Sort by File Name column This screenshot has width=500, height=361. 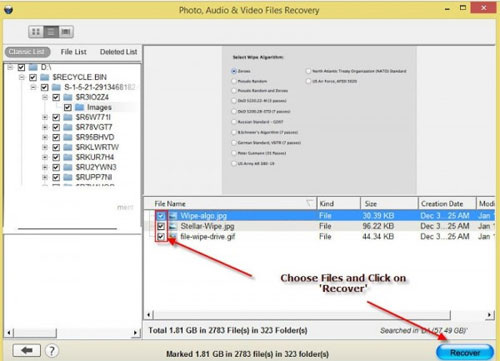click(x=230, y=203)
